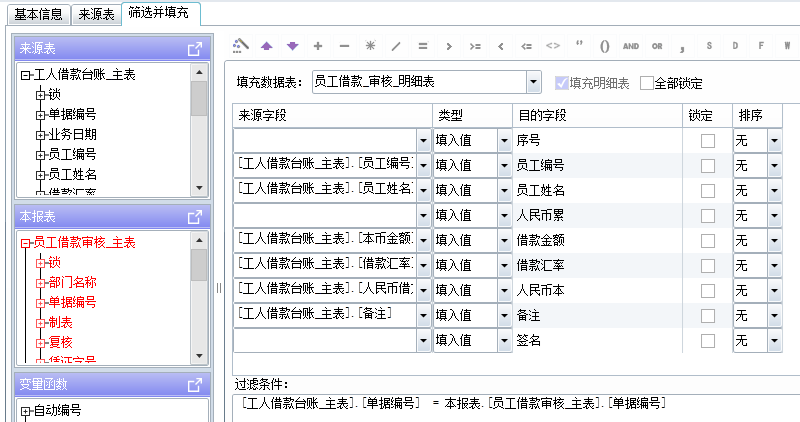
Task: Open source field dropdown for 序号 row
Action: coord(423,140)
